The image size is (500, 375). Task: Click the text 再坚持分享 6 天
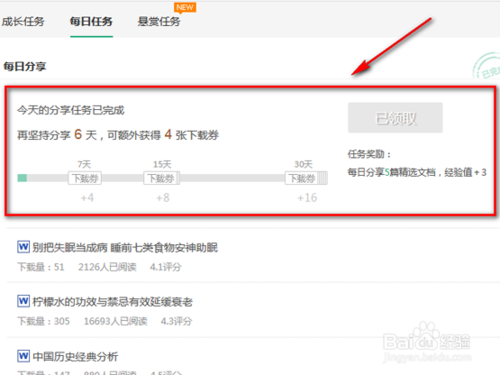click(x=57, y=135)
